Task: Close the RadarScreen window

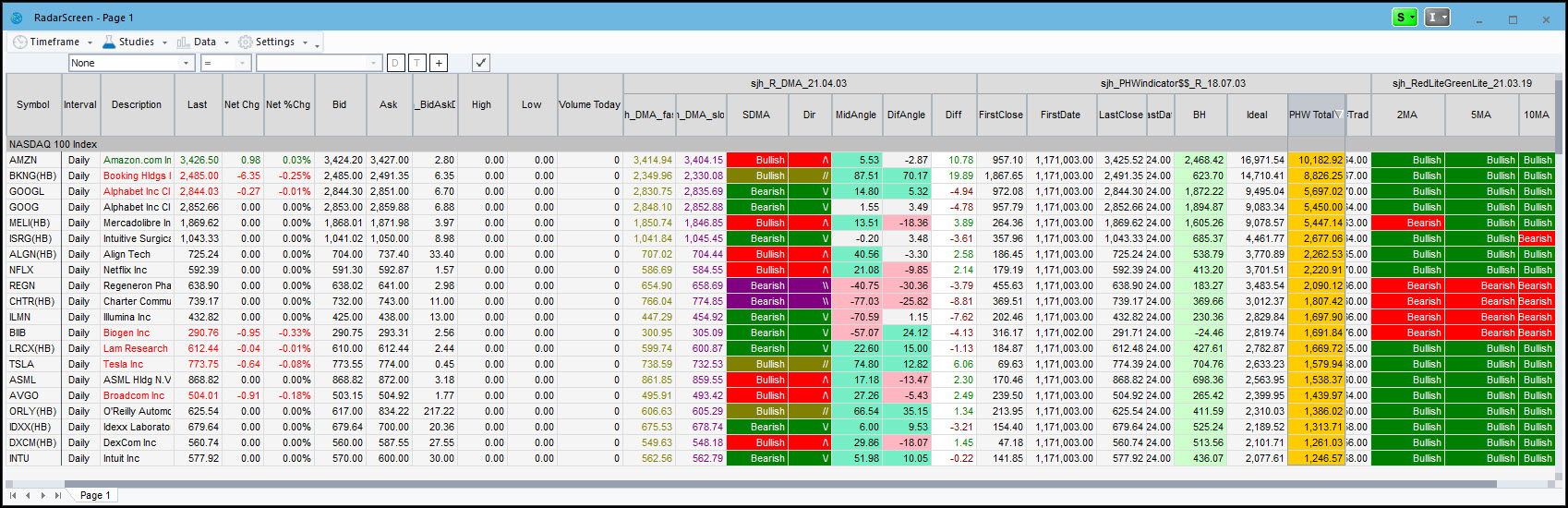Action: coord(1546,19)
